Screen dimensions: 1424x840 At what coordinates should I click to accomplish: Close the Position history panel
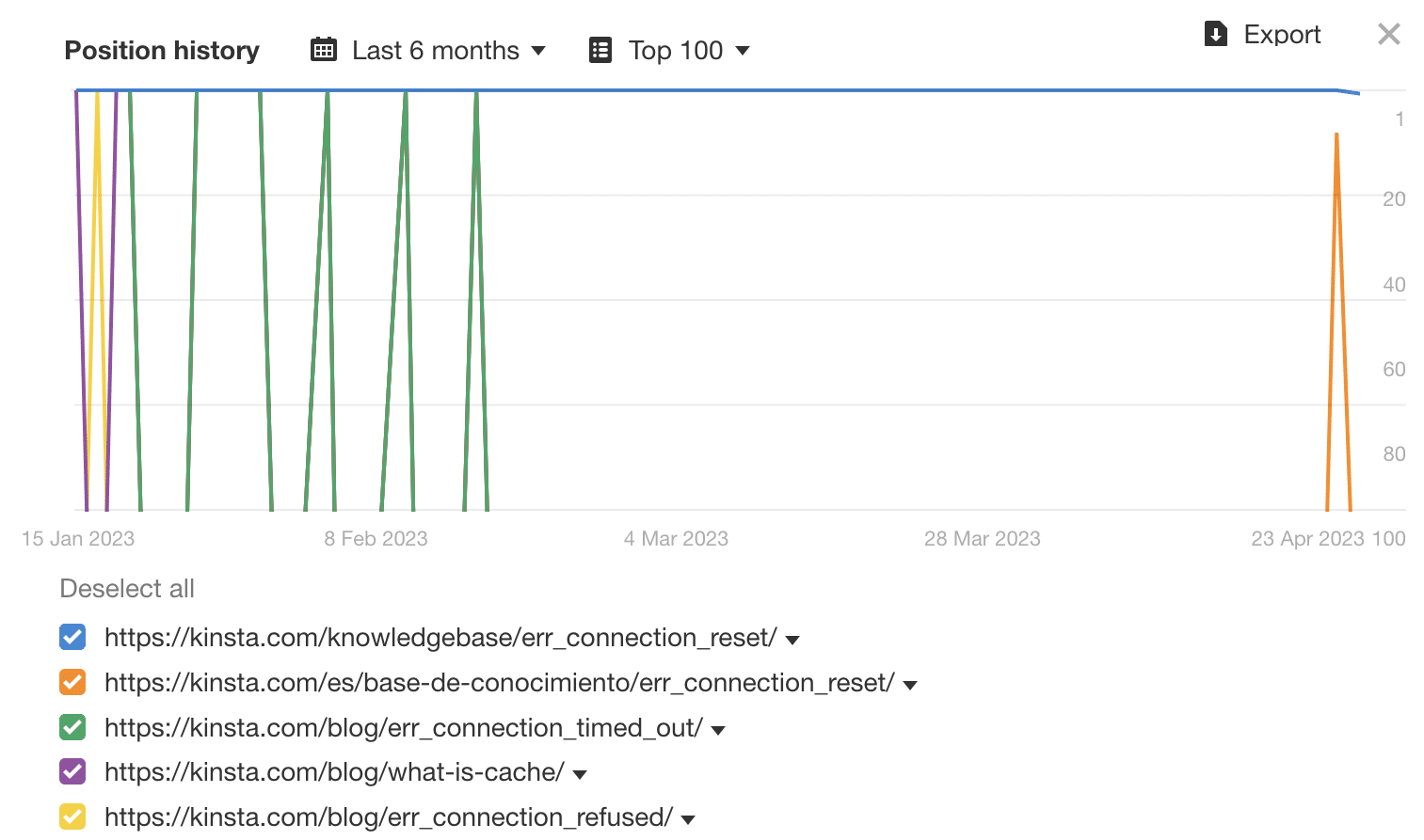(x=1389, y=35)
